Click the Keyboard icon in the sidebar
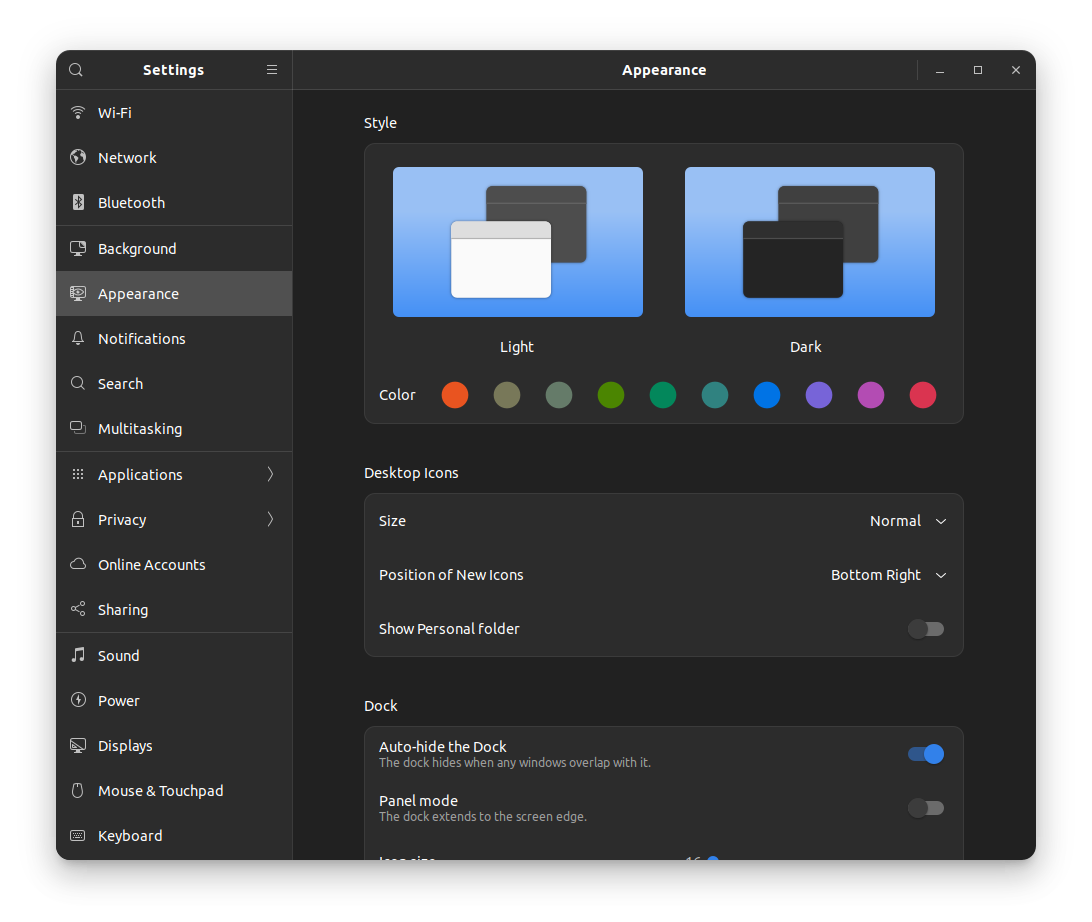 [x=78, y=835]
